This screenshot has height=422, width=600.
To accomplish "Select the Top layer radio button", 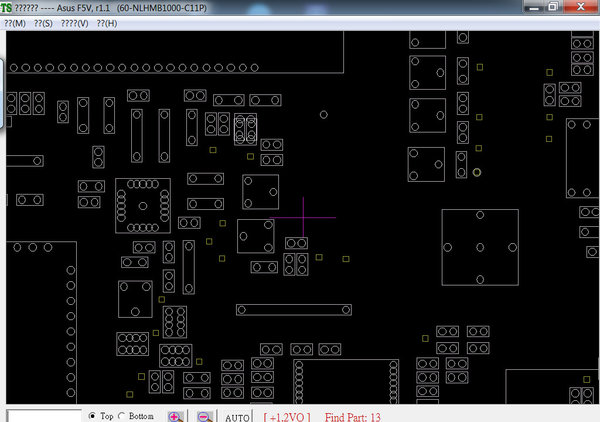I will click(92, 415).
